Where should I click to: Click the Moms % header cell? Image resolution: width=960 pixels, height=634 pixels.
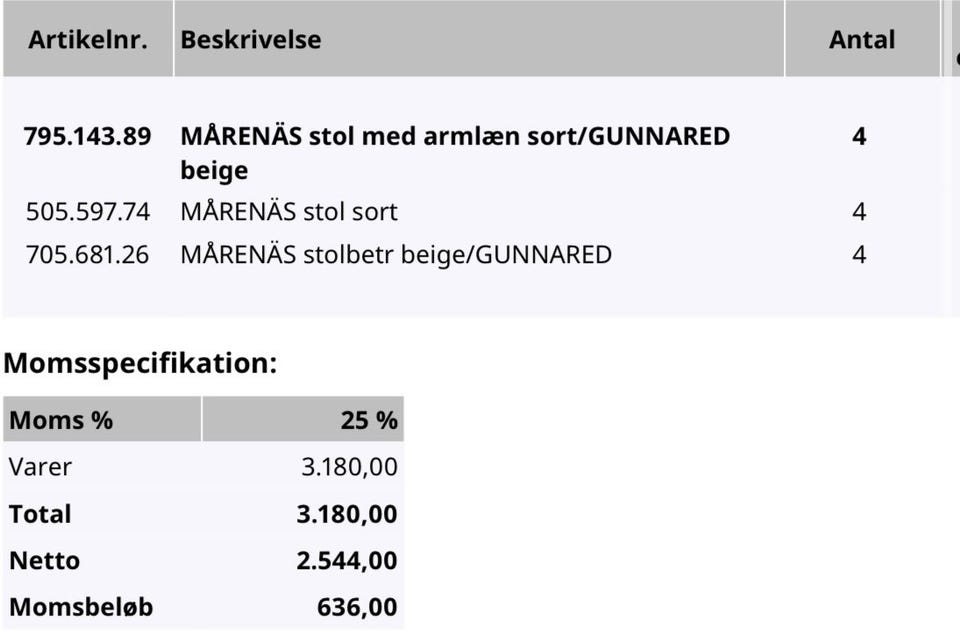[102, 420]
